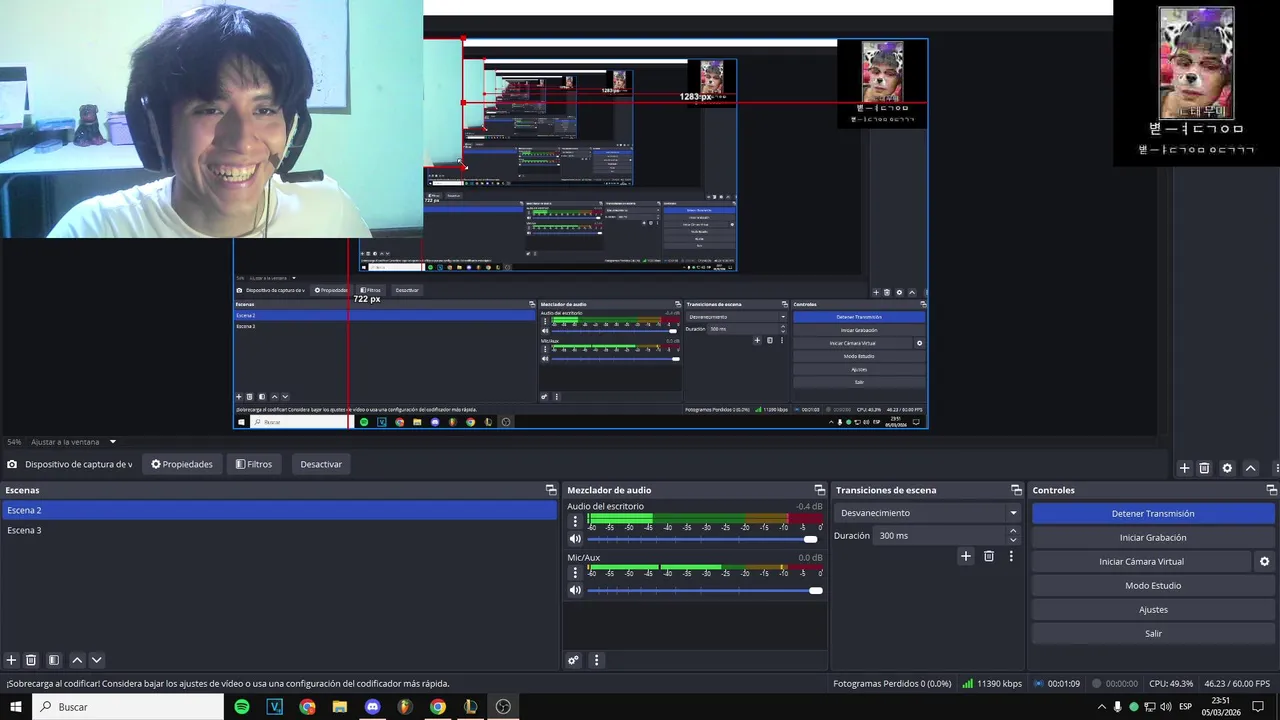The image size is (1280, 720).
Task: Click the Fotogramas Perdidos 0 (0.0%) status text
Action: click(x=892, y=684)
